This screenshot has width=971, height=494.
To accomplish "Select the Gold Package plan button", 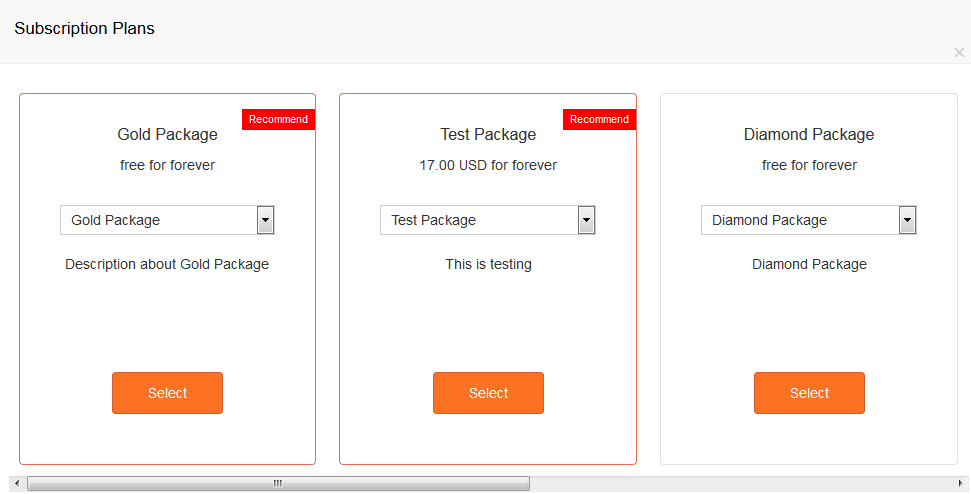I will [x=167, y=393].
